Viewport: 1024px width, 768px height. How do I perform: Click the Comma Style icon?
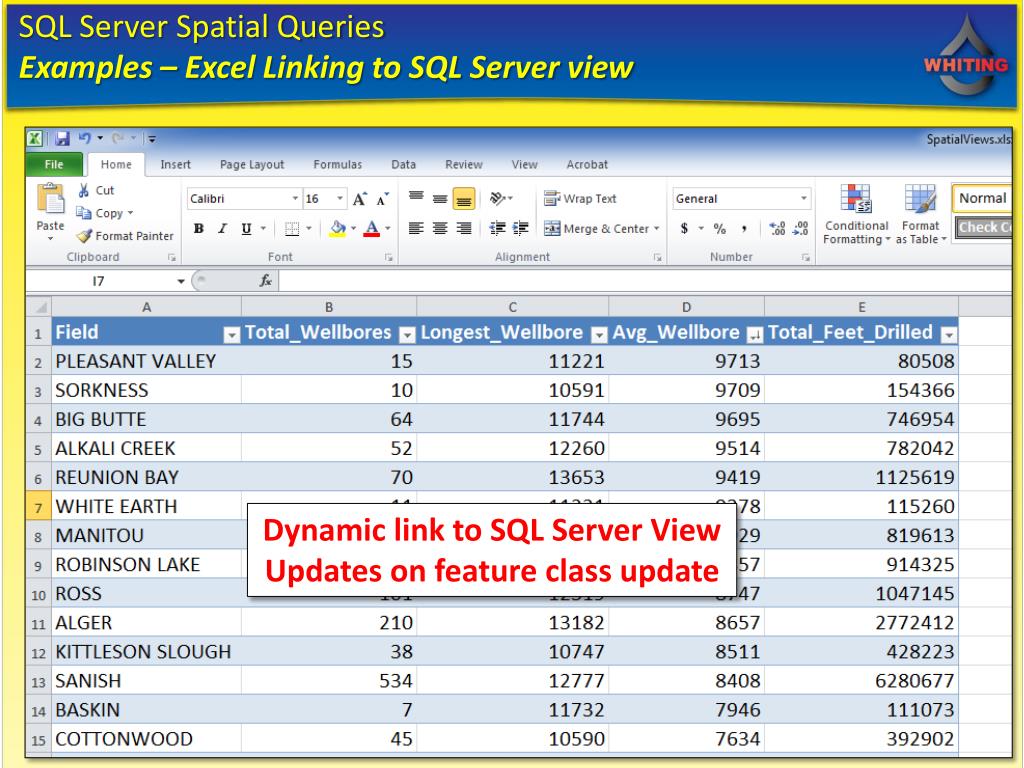(744, 229)
